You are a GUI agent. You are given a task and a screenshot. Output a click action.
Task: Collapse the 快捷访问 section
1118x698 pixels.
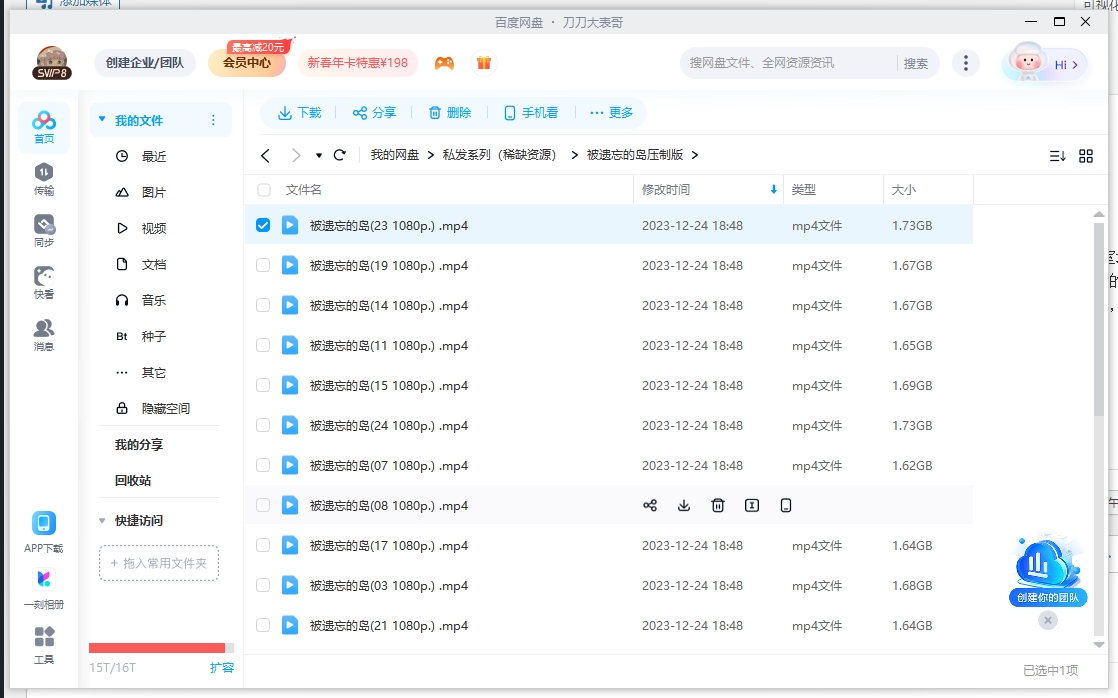[x=101, y=521]
